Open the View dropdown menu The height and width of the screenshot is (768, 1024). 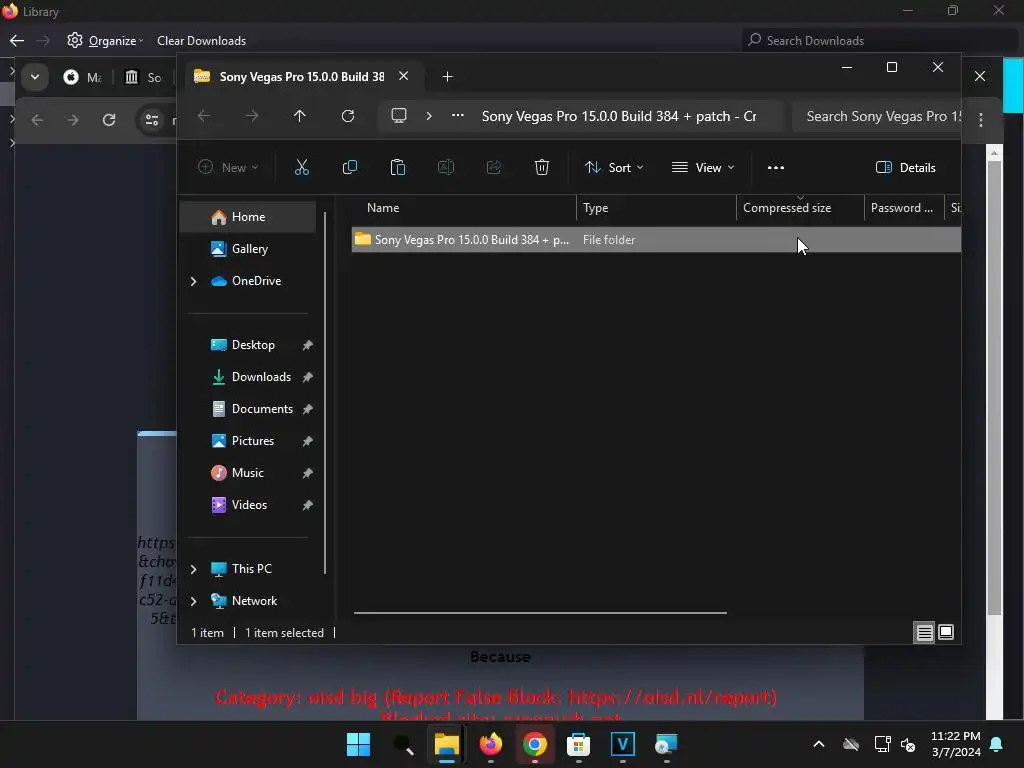click(703, 168)
